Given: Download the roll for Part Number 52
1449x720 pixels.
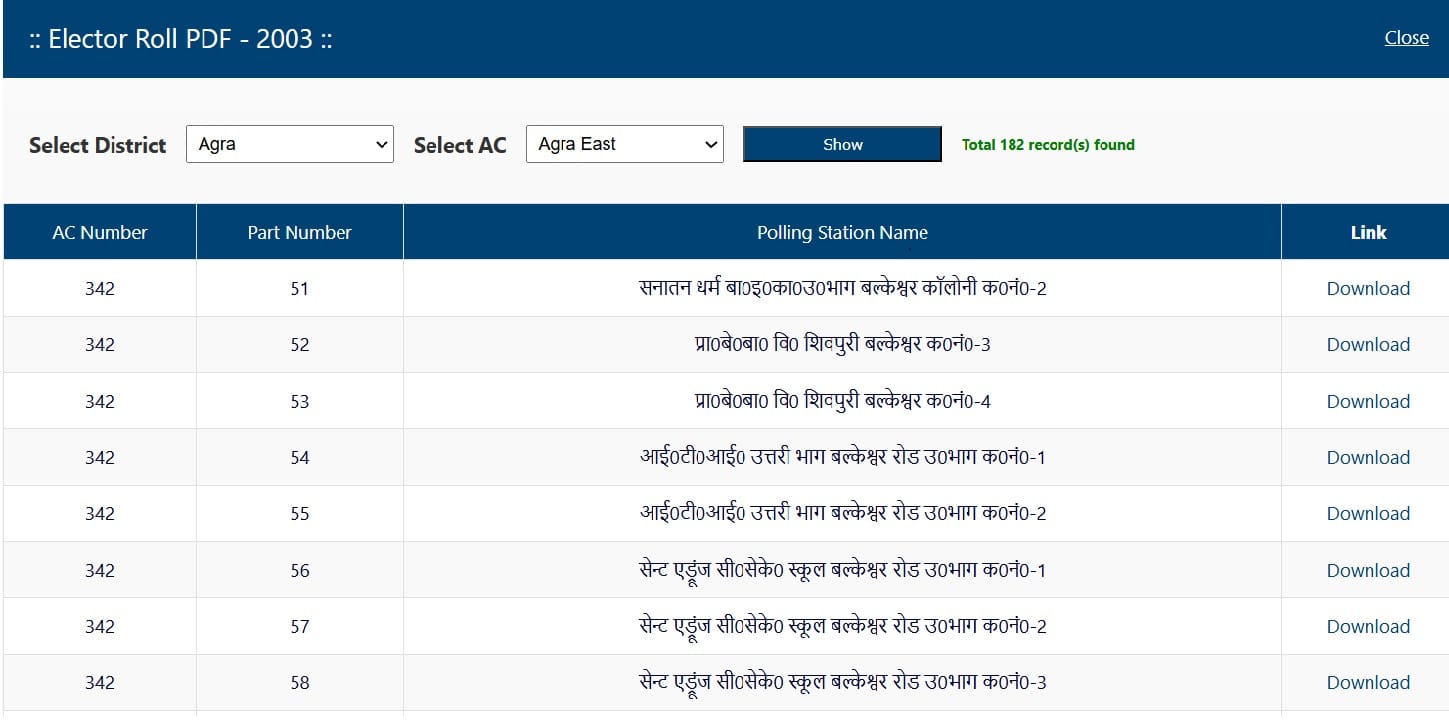Looking at the screenshot, I should coord(1368,344).
